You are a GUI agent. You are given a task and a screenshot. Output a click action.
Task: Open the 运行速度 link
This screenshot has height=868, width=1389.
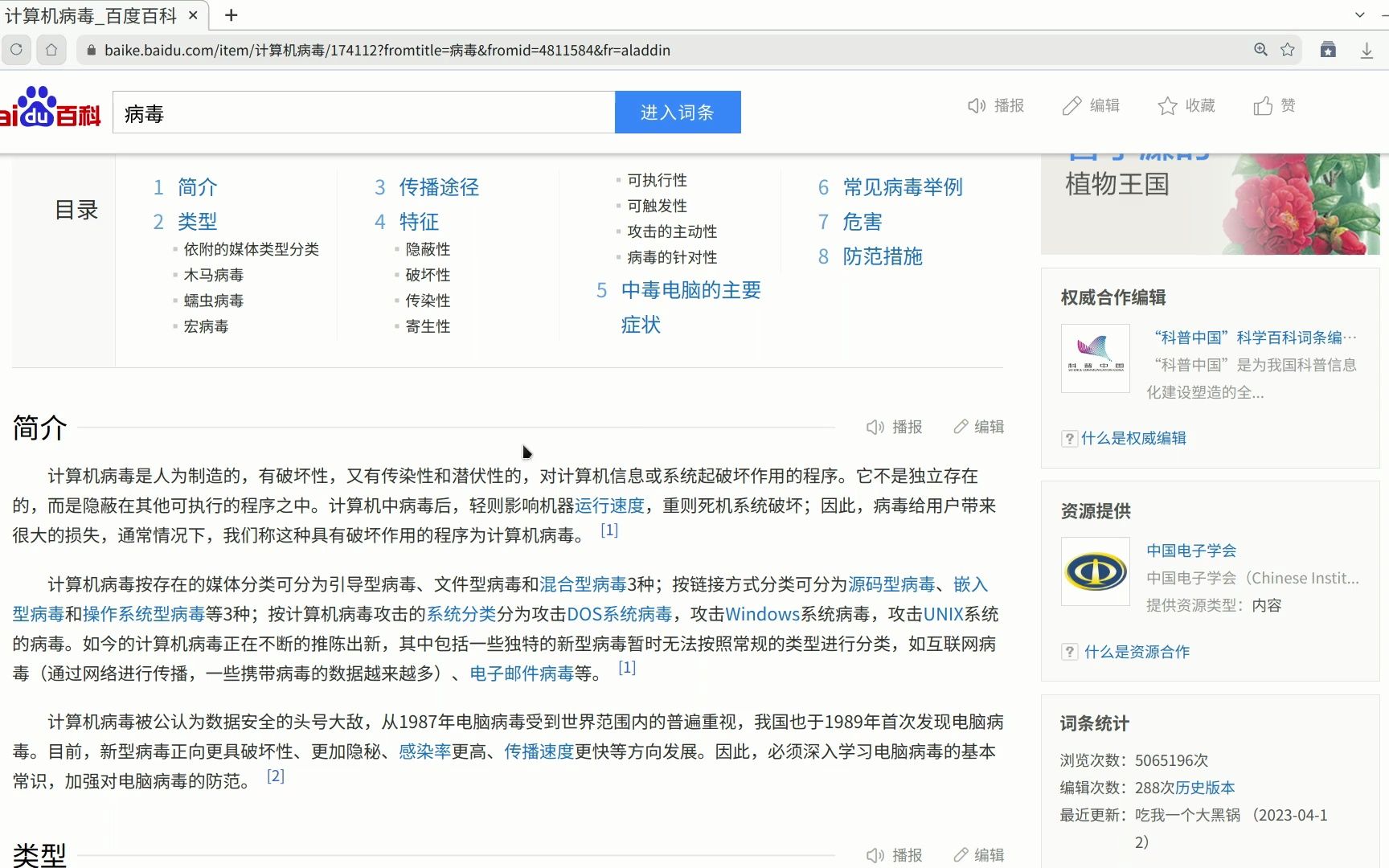[609, 506]
